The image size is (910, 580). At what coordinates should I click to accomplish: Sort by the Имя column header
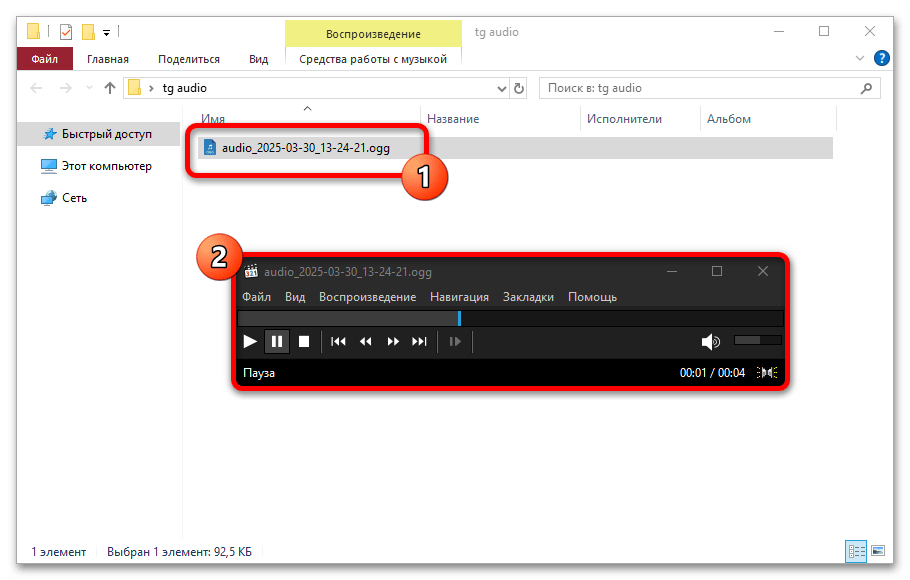213,118
